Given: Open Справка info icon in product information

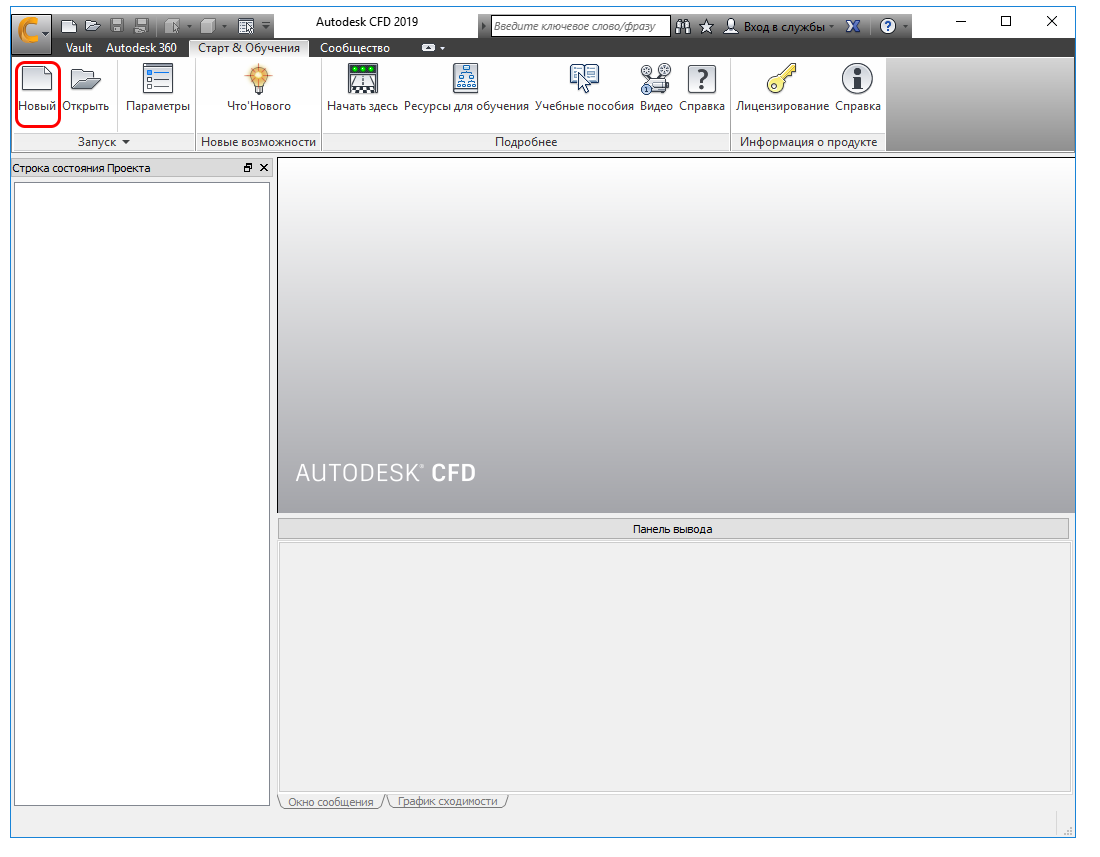Looking at the screenshot, I should [857, 88].
